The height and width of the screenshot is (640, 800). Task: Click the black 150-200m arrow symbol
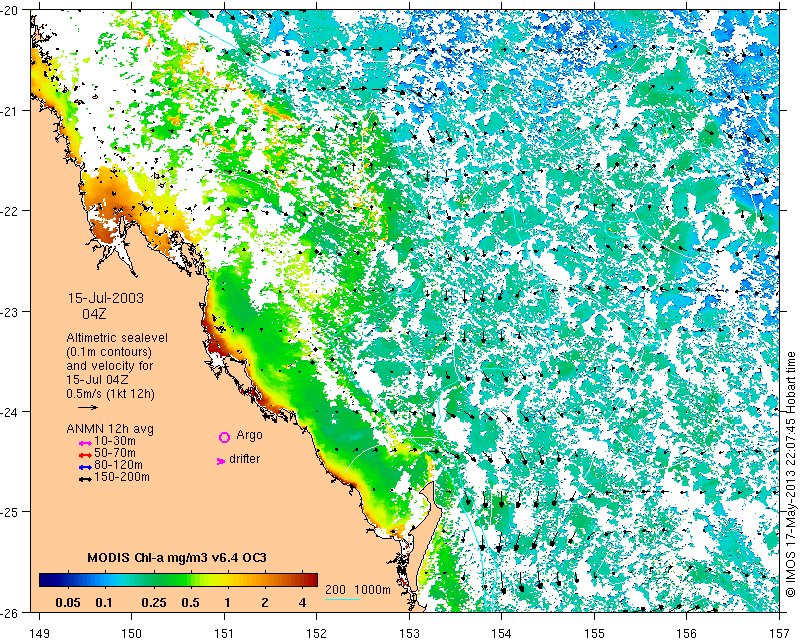tap(85, 479)
